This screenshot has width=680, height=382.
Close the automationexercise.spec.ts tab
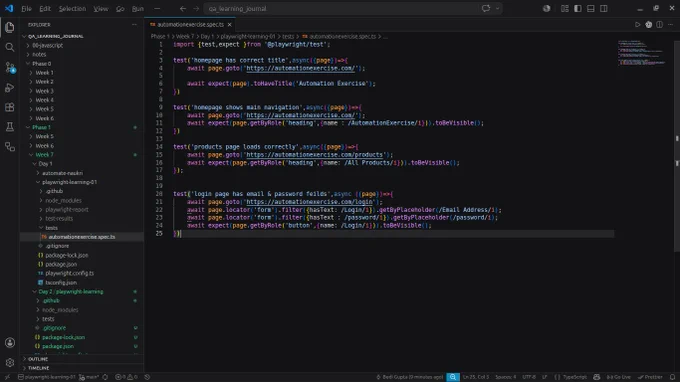[x=229, y=25]
